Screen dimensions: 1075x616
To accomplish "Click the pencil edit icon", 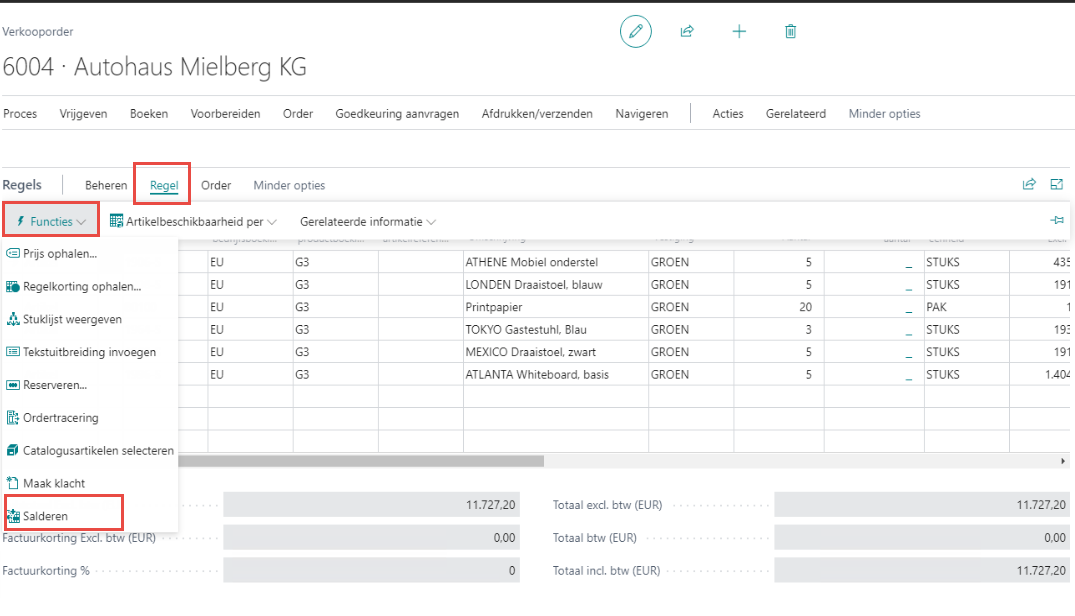I will click(x=635, y=32).
